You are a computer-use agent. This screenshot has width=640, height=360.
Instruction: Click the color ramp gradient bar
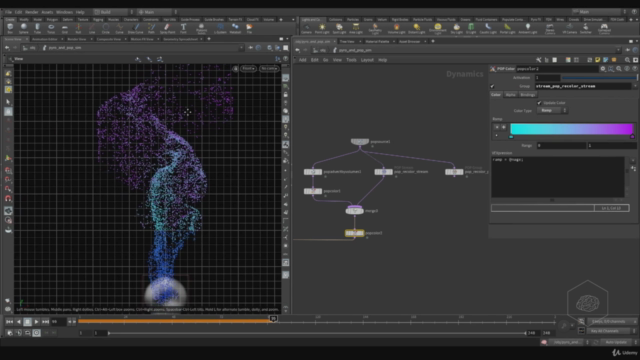click(x=571, y=129)
